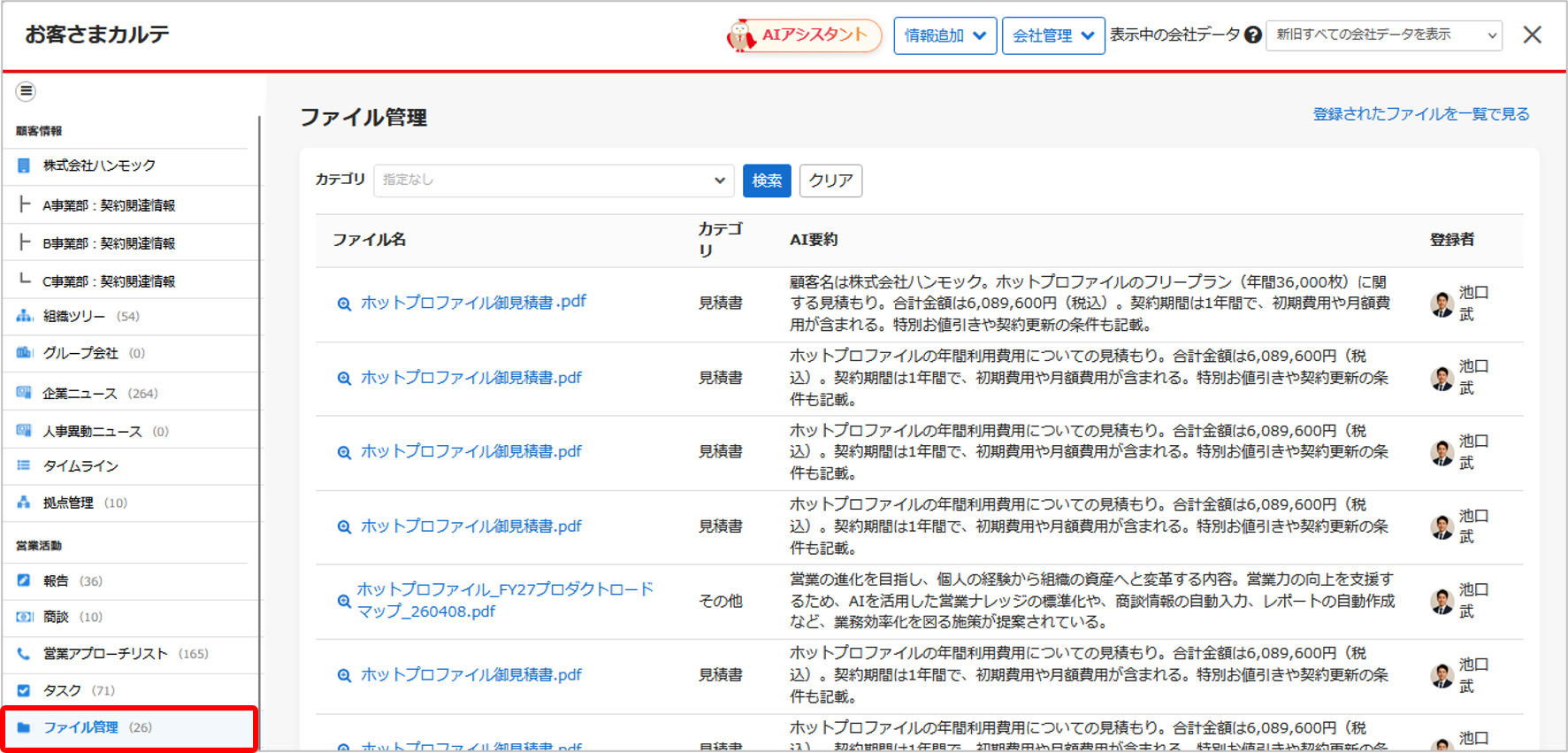Click the お客さまカルテ title
This screenshot has width=1568, height=753.
[97, 35]
